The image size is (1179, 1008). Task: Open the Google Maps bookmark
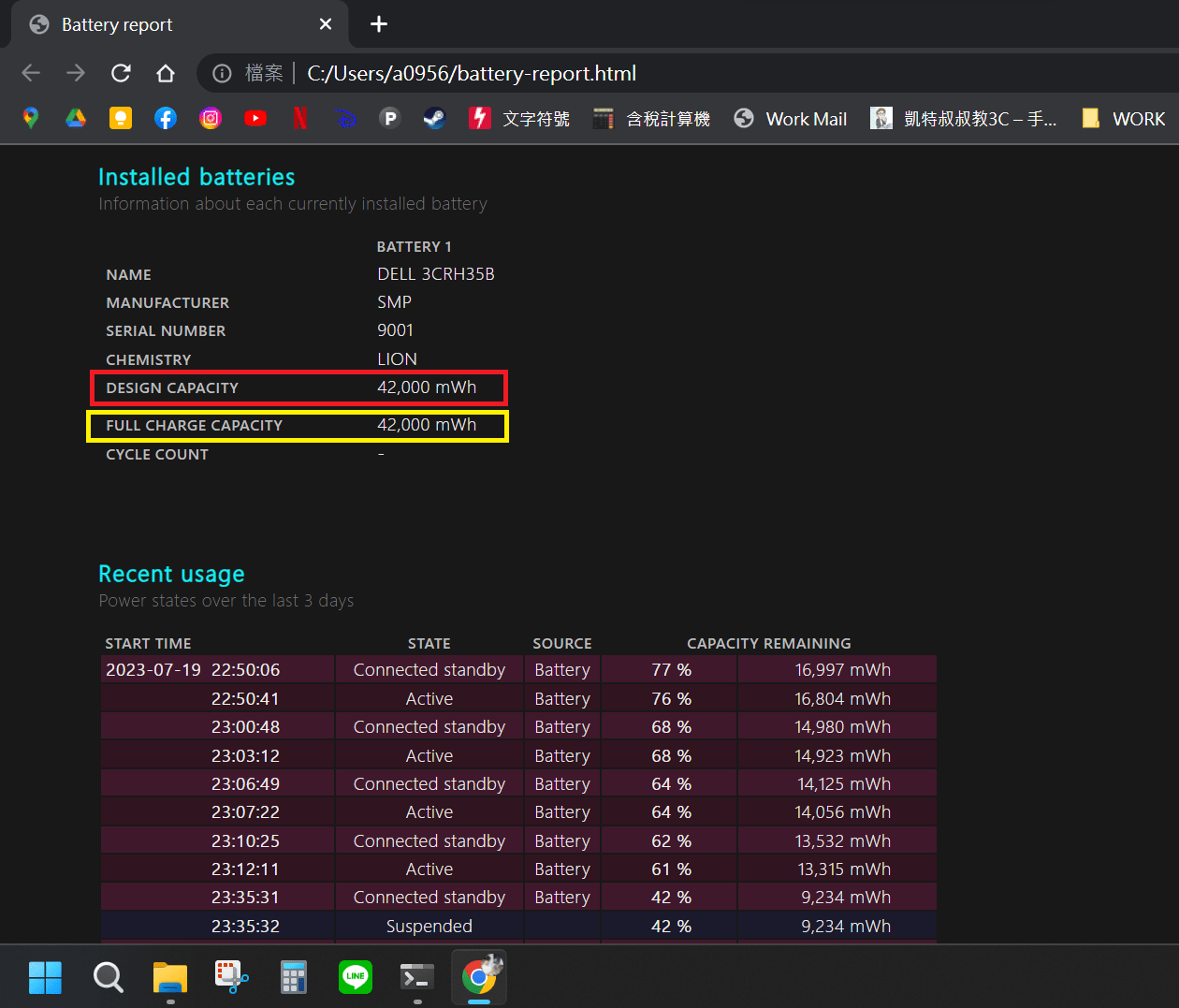click(x=31, y=118)
